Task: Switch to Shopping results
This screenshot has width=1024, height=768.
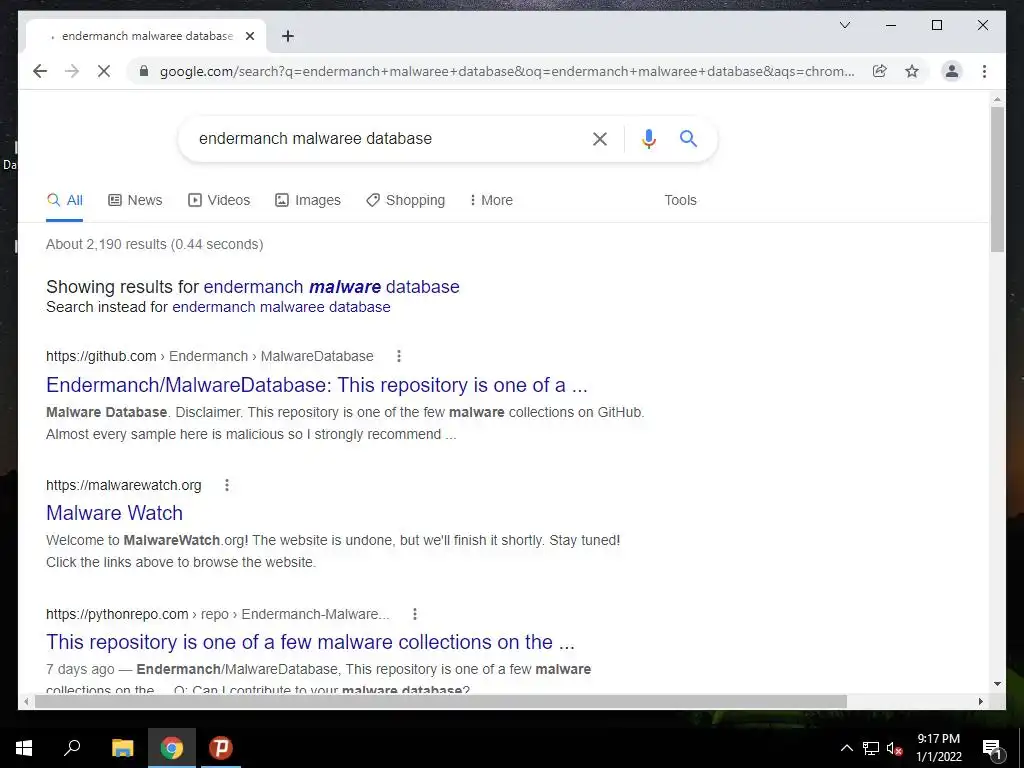Action: coord(406,200)
